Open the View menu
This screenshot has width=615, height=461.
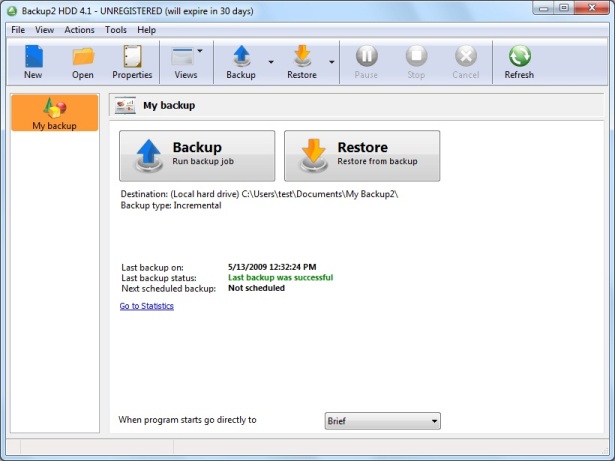pos(44,30)
